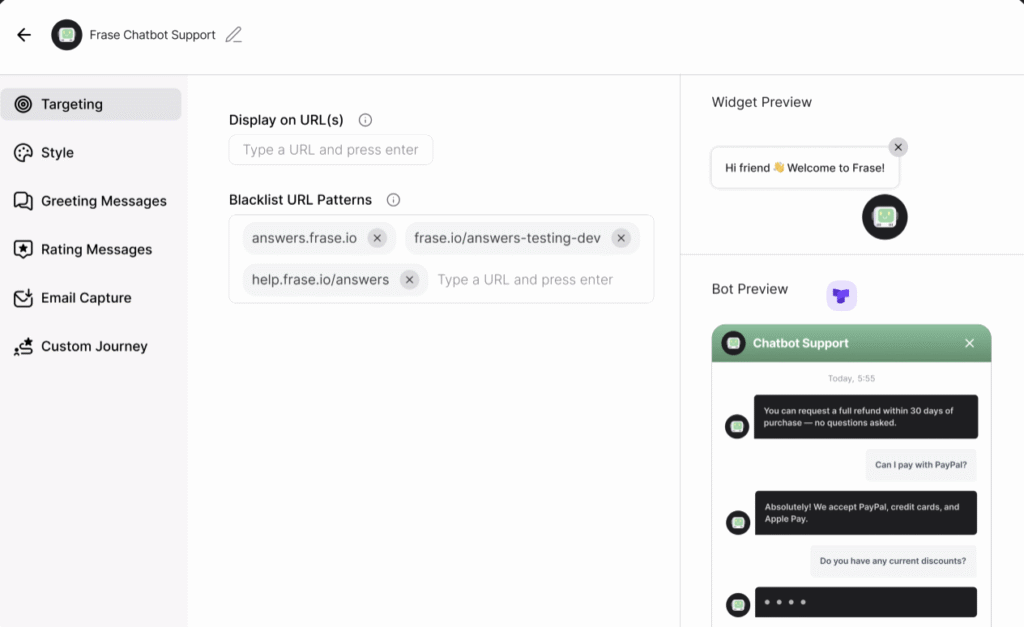
Task: Click the 'Can I pay with PayPal?' message
Action: [921, 465]
